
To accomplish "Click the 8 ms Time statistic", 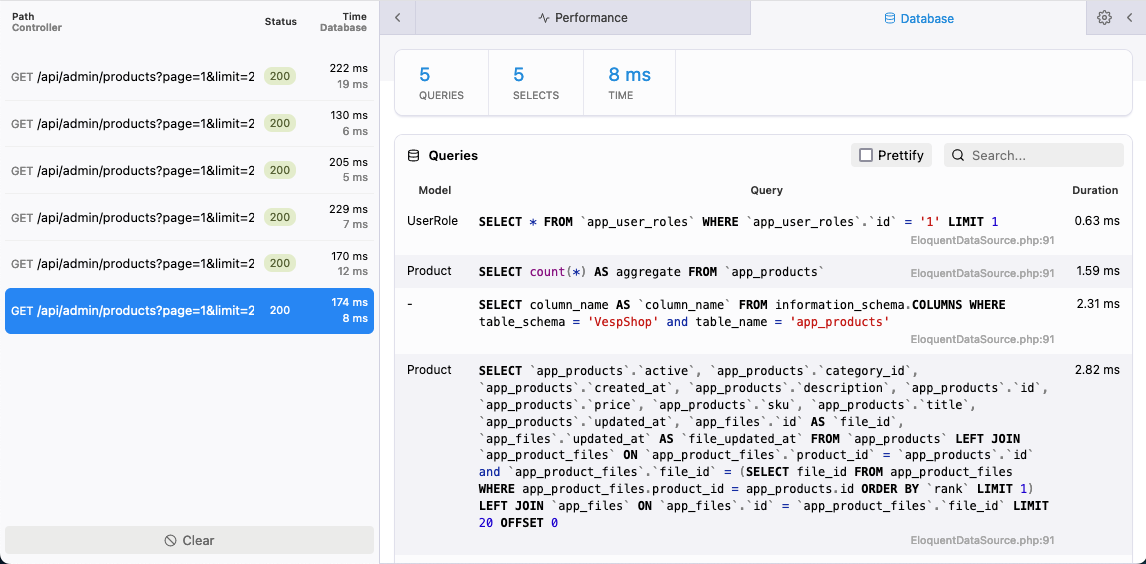I will point(629,83).
